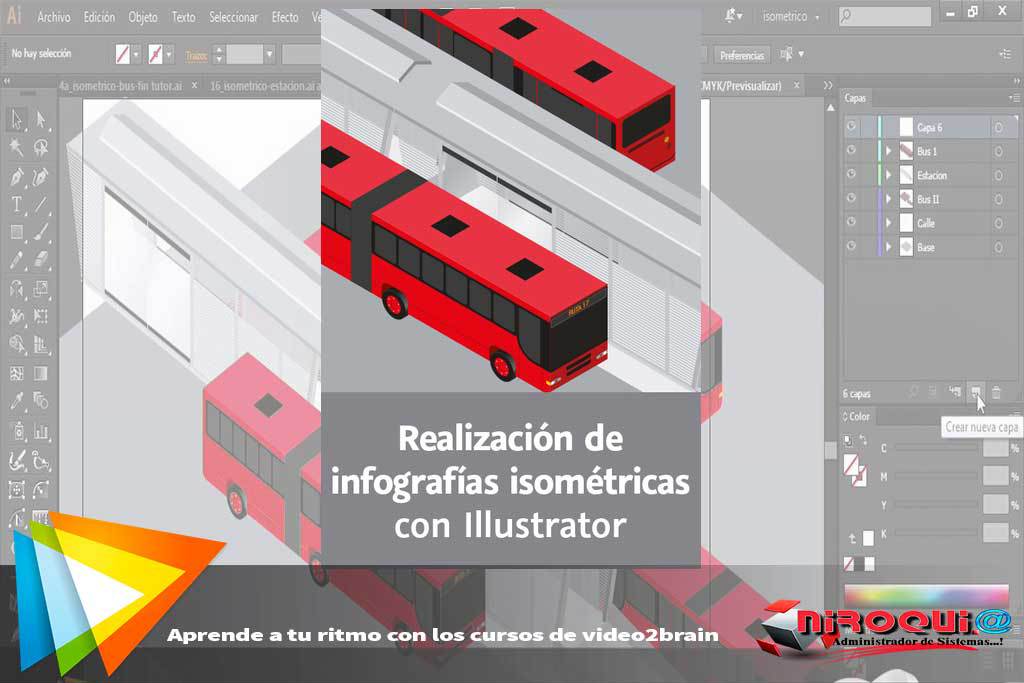The width and height of the screenshot is (1024, 683).
Task: Close the 4a_isometrico-bus-fin tutor.ai tab
Action: pyautogui.click(x=194, y=86)
